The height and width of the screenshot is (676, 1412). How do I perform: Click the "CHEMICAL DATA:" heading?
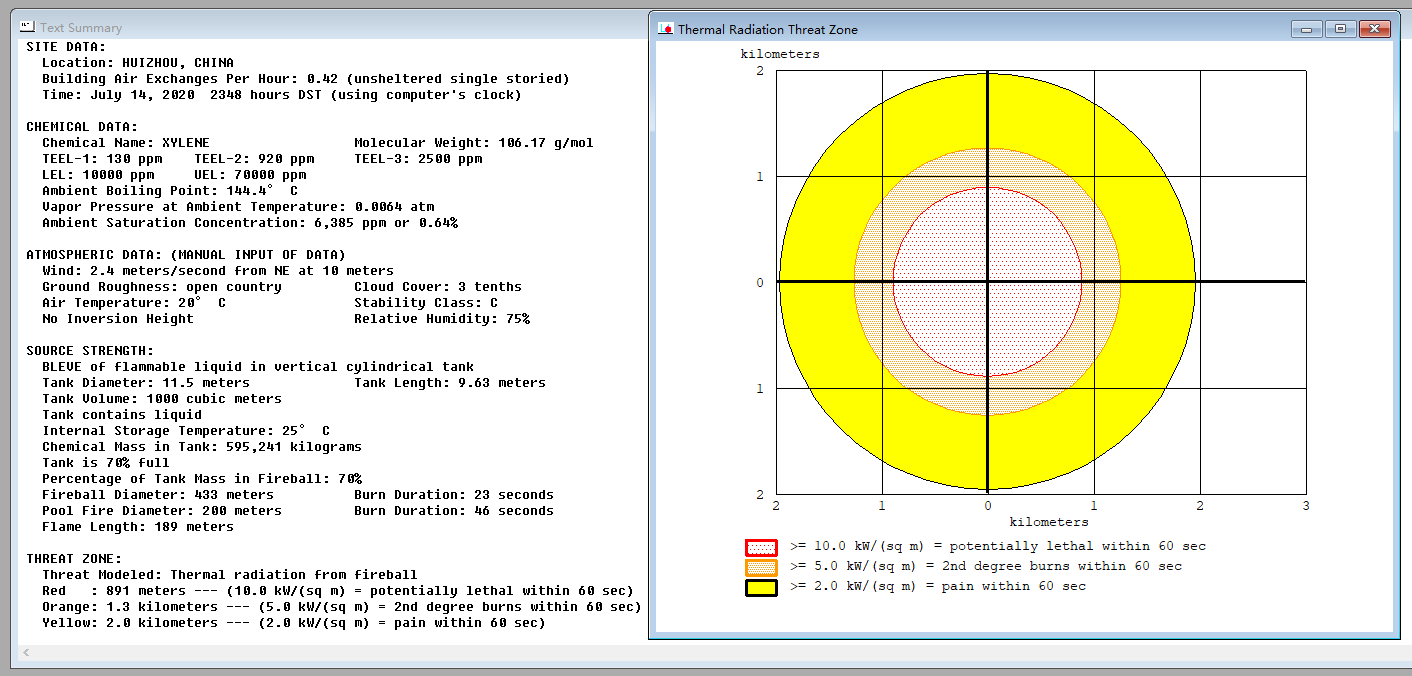82,127
